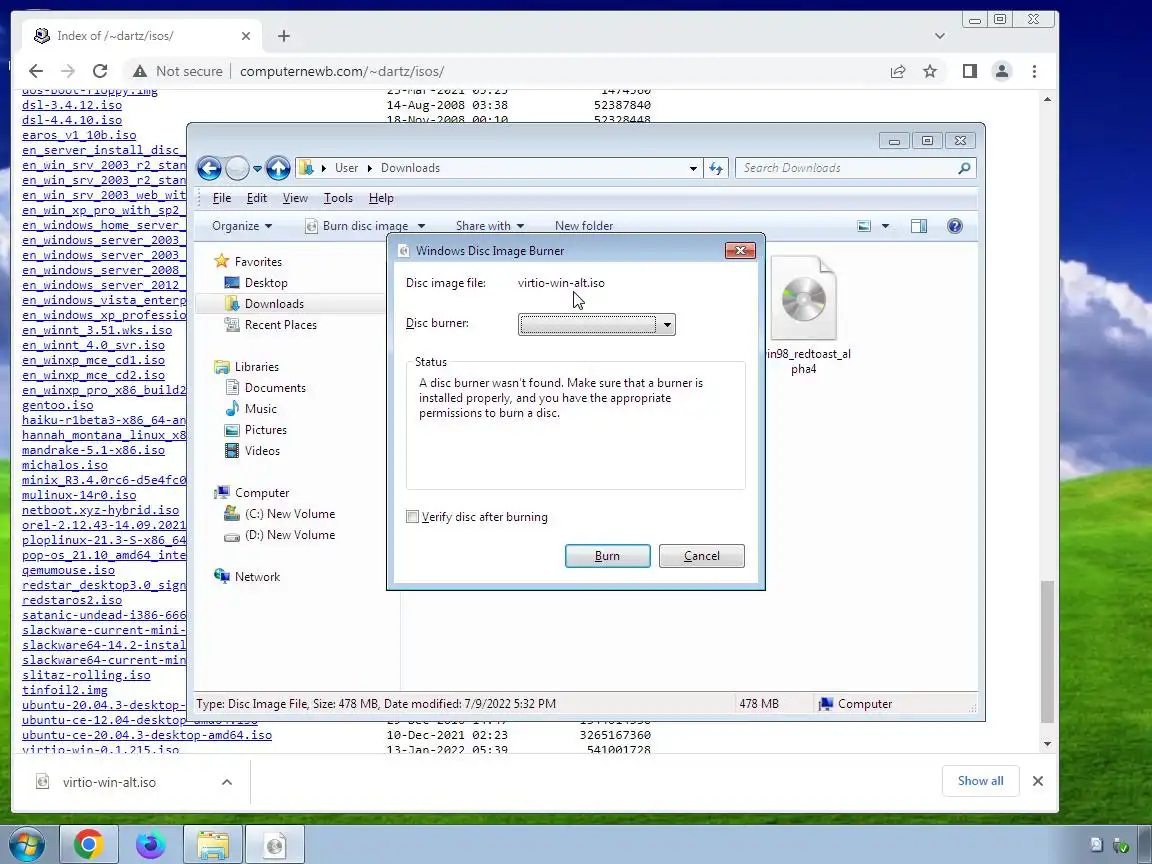Image resolution: width=1152 pixels, height=864 pixels.
Task: Open the File menu in Explorer
Action: (222, 198)
